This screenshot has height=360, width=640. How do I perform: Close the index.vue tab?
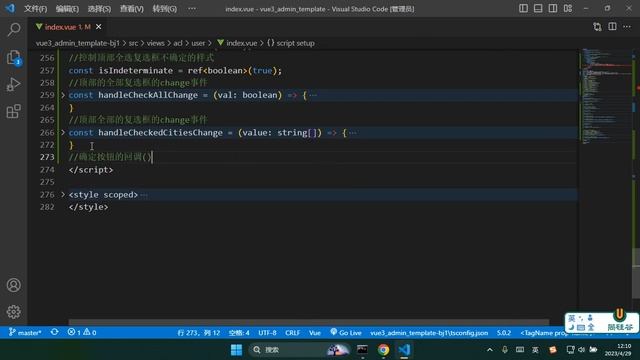[x=98, y=27]
